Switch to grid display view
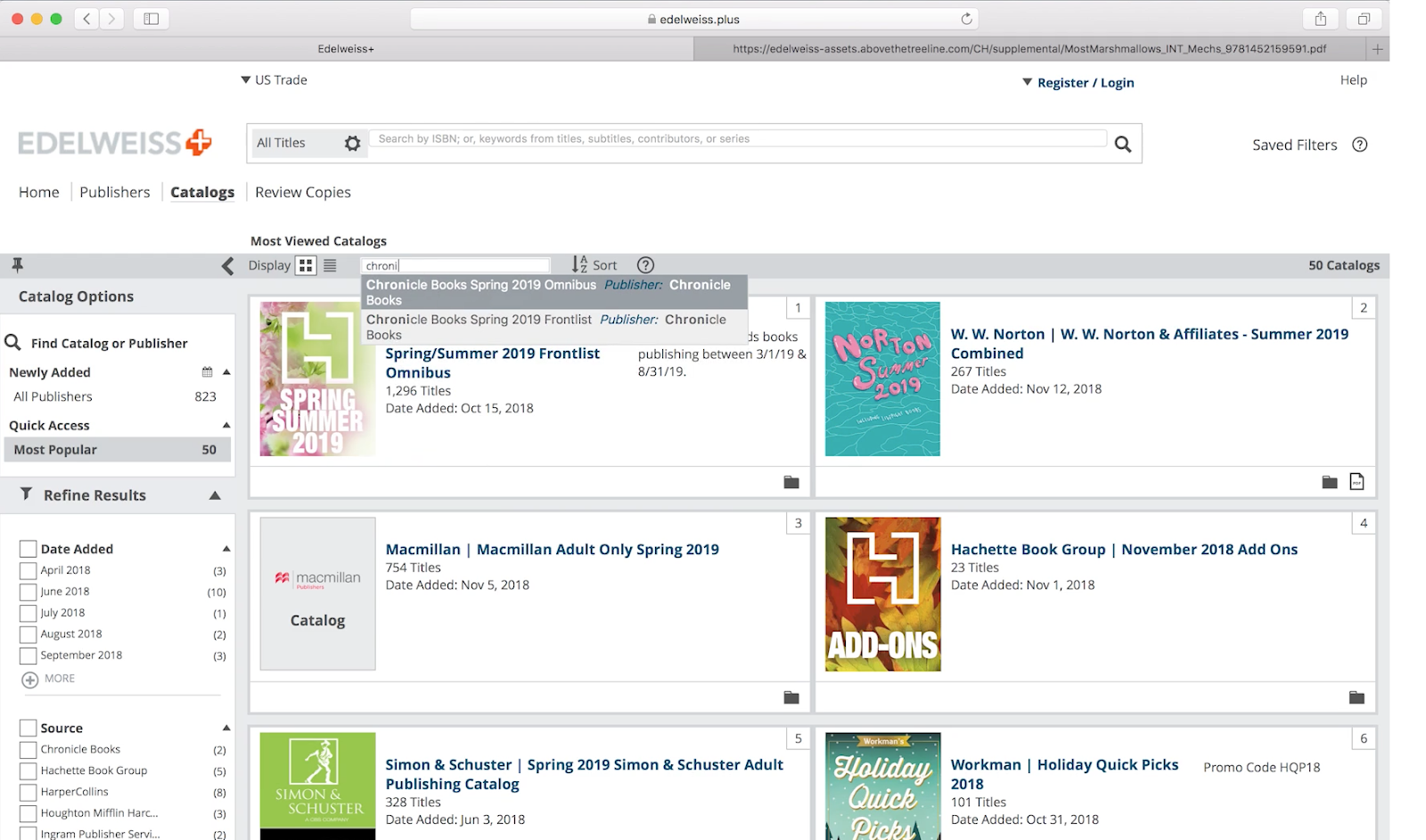Screen dimensions: 1426x840 click(x=306, y=265)
